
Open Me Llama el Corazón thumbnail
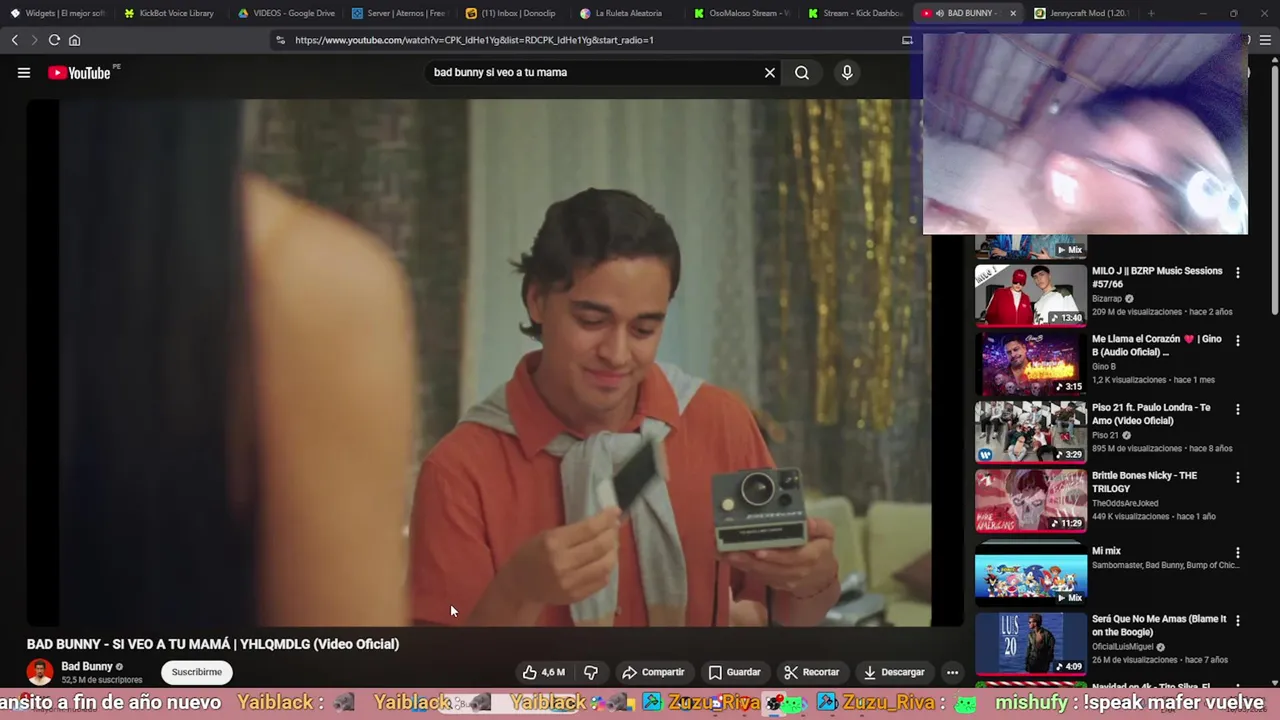tap(1031, 364)
